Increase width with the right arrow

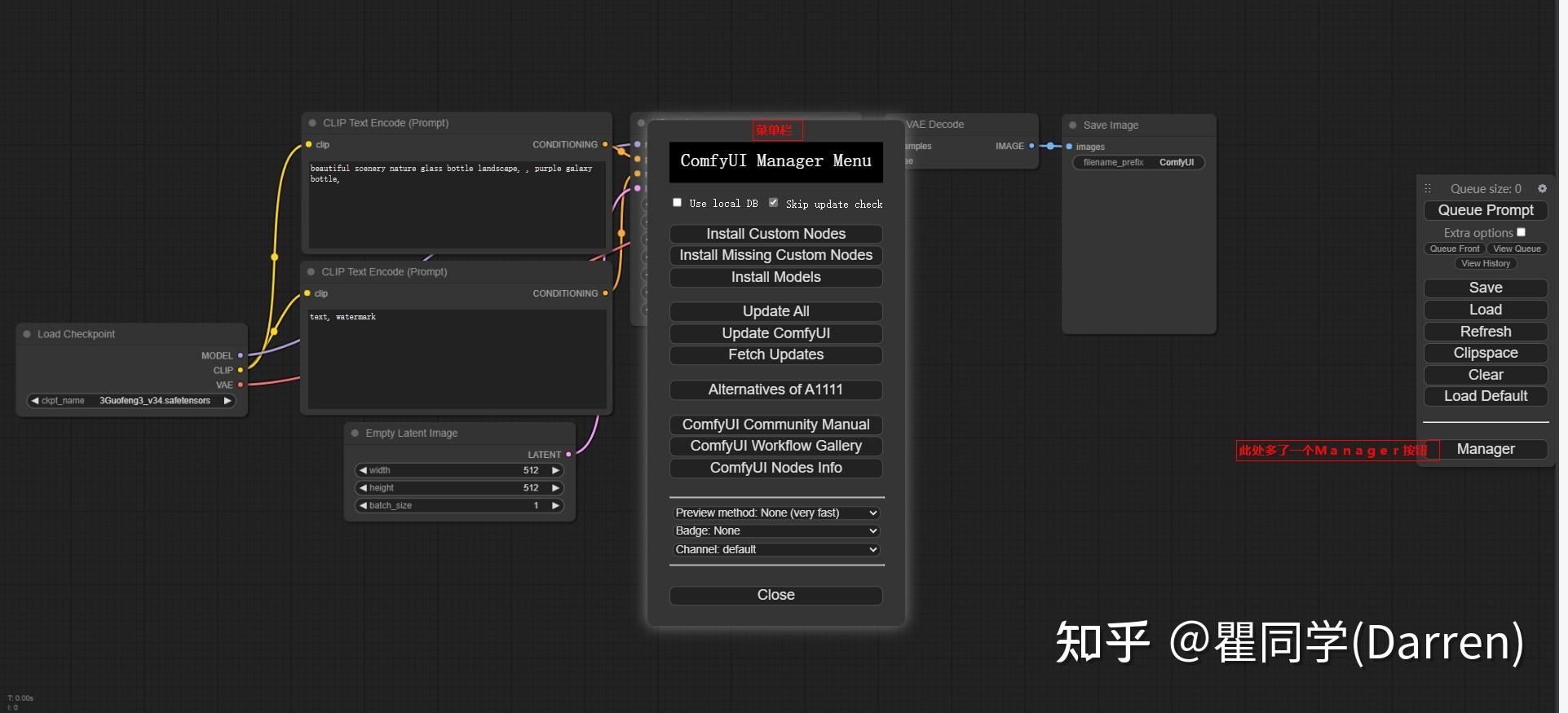pyautogui.click(x=555, y=470)
